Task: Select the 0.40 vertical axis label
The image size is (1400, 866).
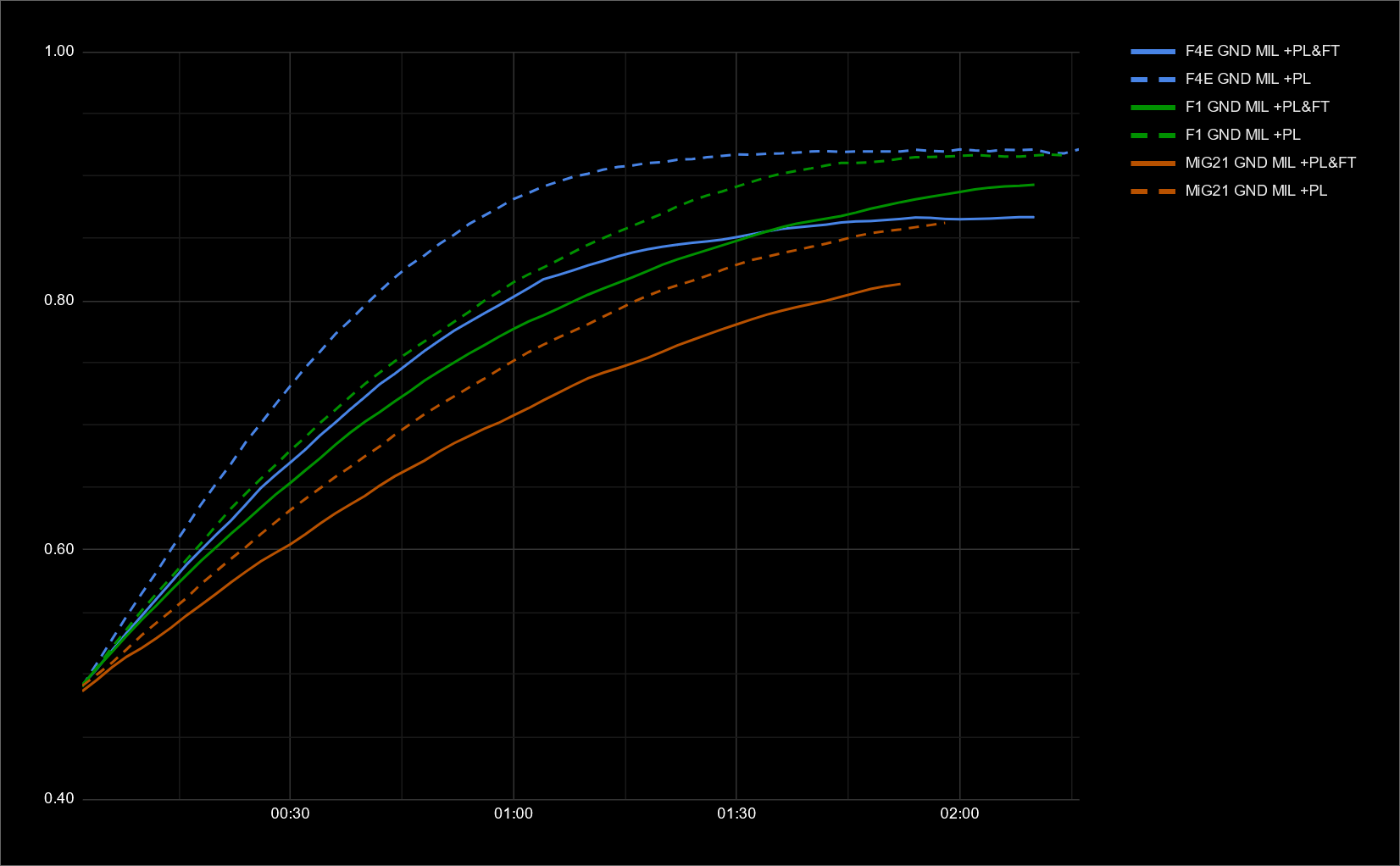Action: (59, 798)
